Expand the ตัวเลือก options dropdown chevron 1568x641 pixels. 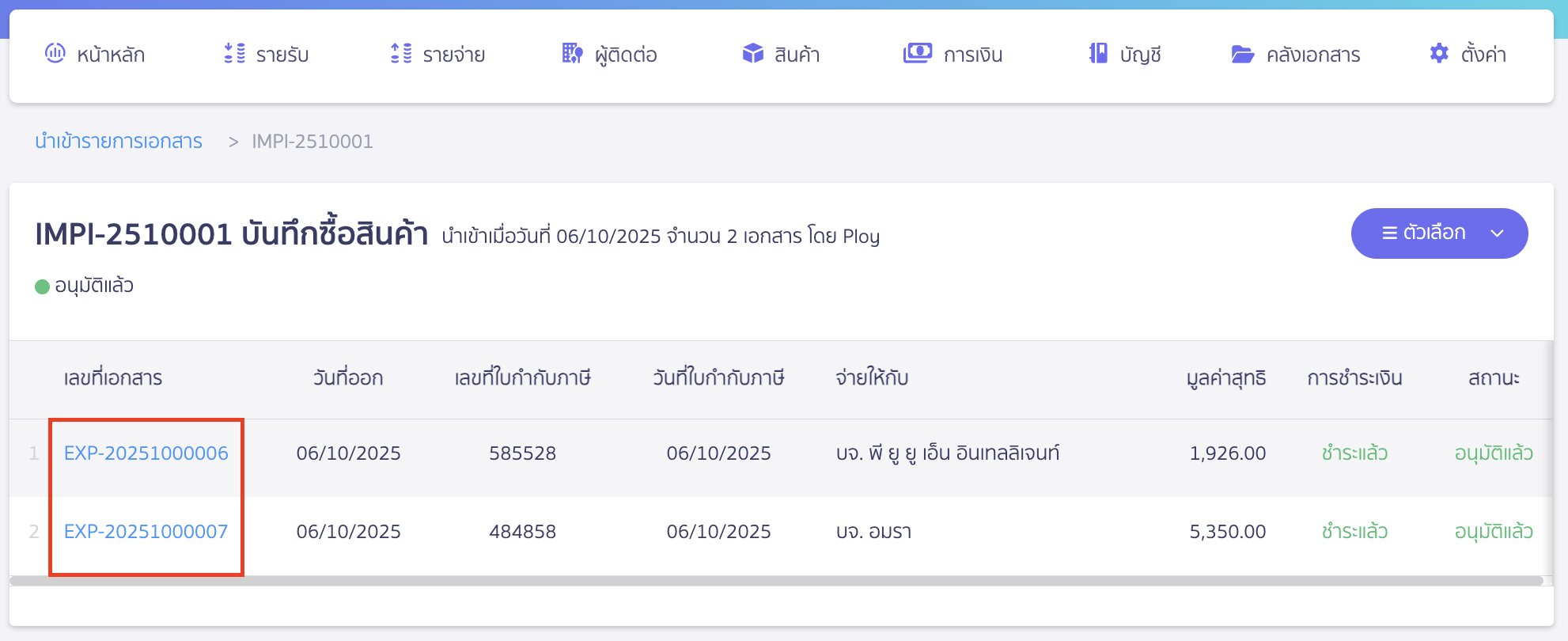1498,234
